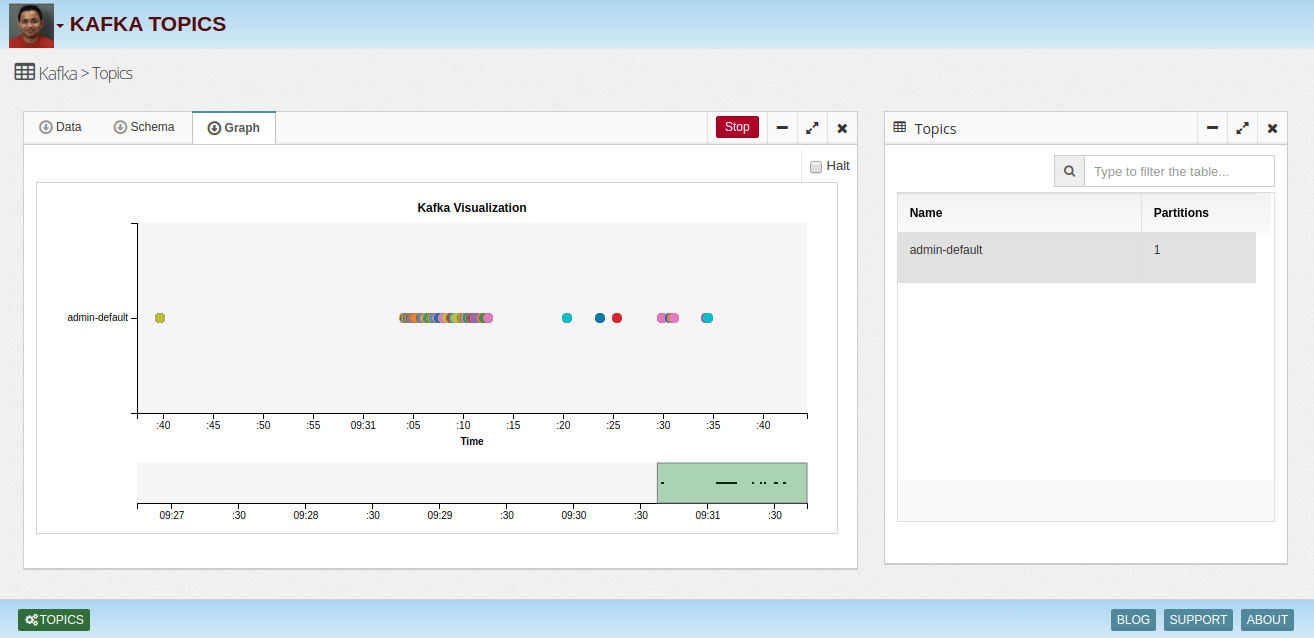The image size is (1314, 638).
Task: Click the Graph tab arrow icon
Action: (214, 128)
